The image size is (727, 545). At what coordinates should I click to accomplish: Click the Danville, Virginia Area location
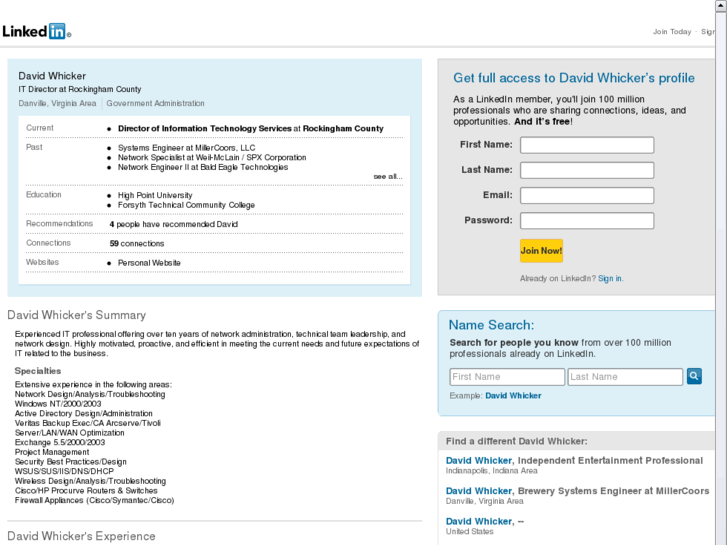click(57, 103)
